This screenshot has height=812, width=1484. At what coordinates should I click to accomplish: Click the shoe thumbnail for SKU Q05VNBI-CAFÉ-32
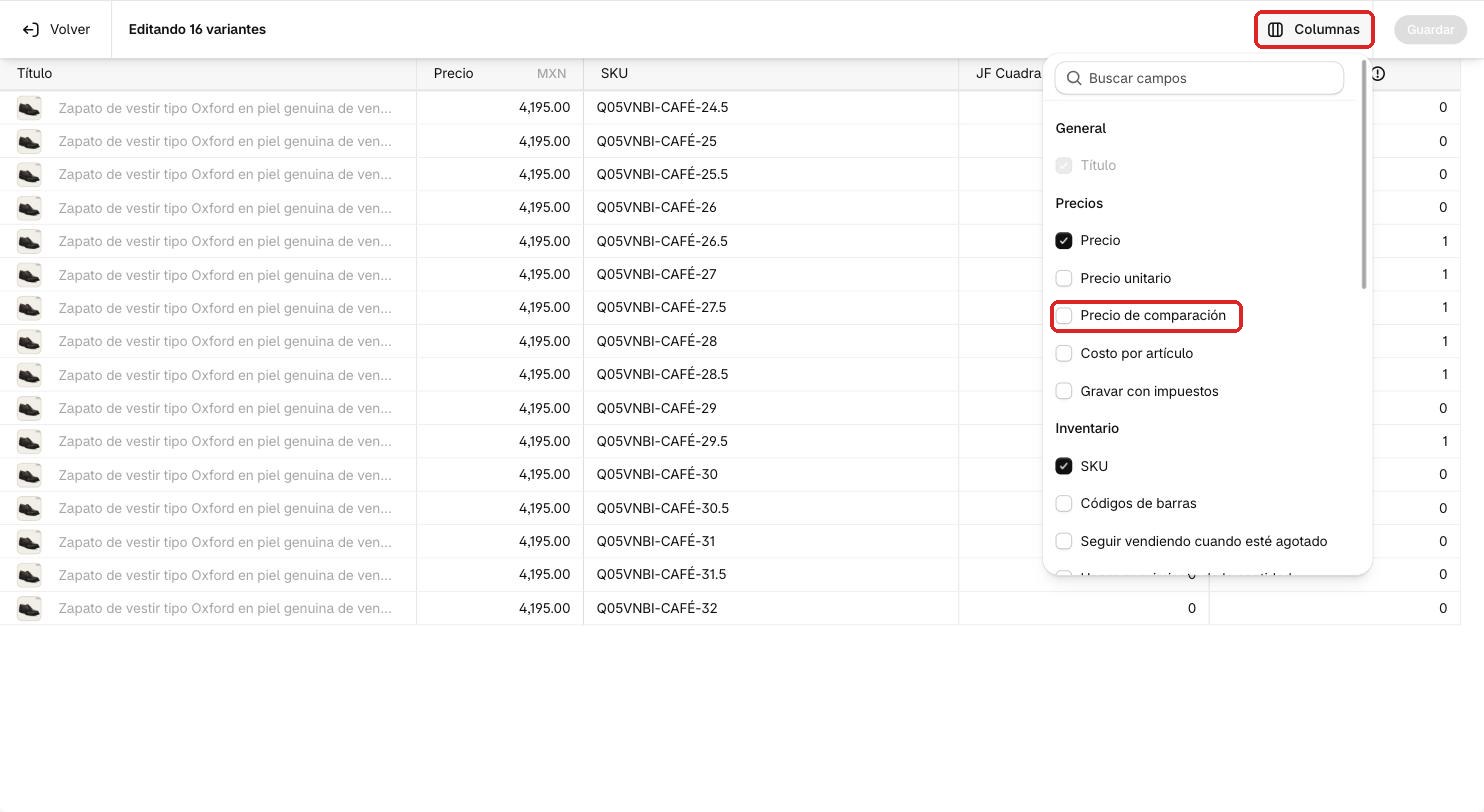(29, 608)
